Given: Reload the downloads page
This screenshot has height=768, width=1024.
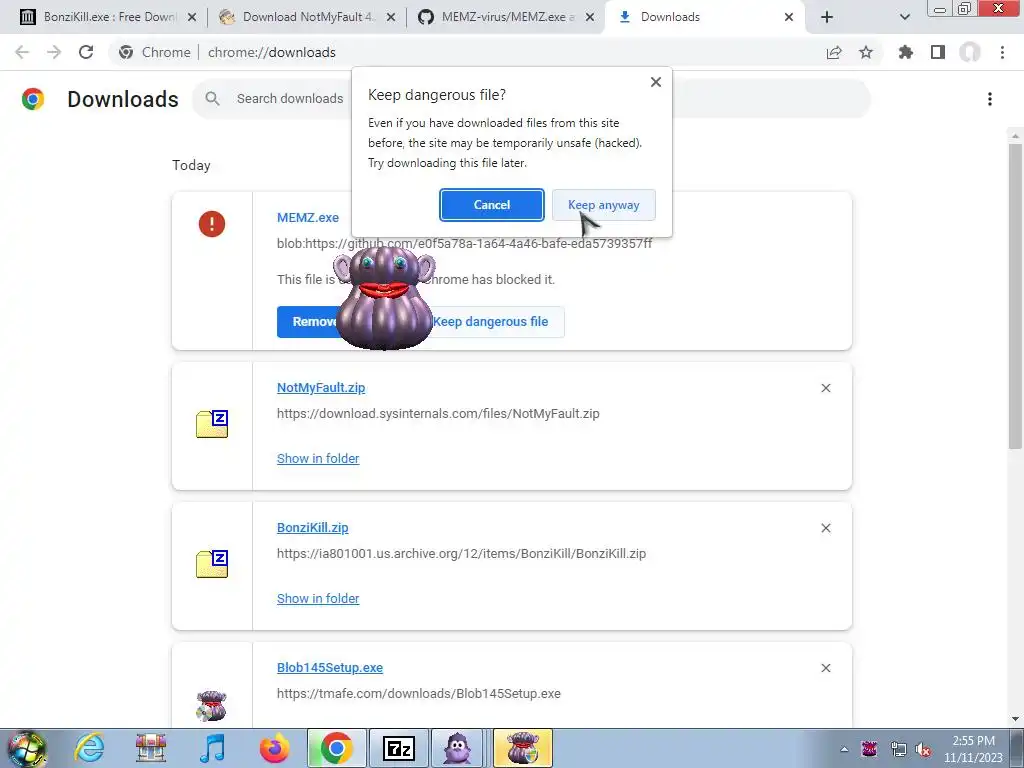Looking at the screenshot, I should [86, 52].
